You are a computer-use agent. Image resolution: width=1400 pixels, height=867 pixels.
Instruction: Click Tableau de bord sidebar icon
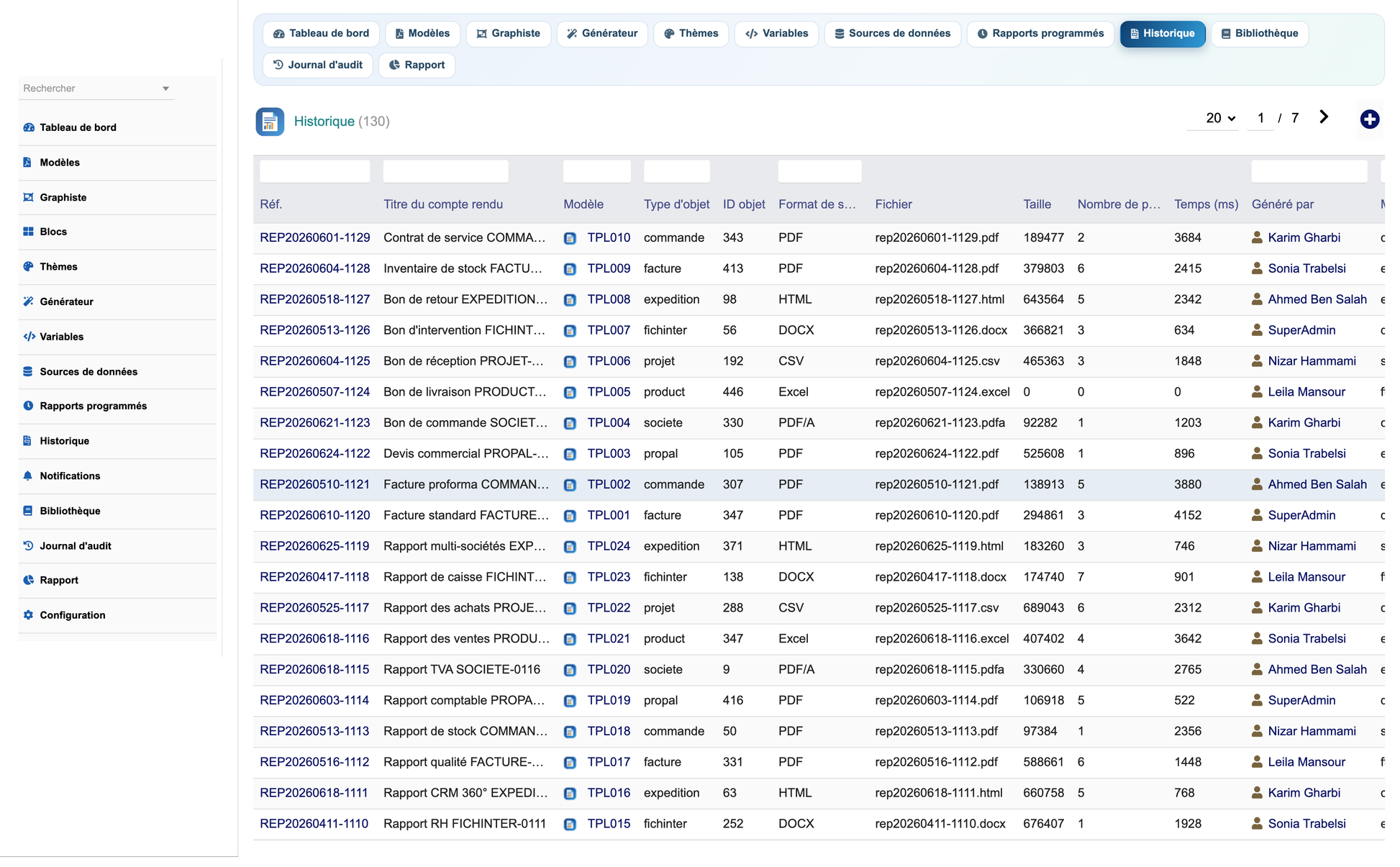(x=29, y=127)
